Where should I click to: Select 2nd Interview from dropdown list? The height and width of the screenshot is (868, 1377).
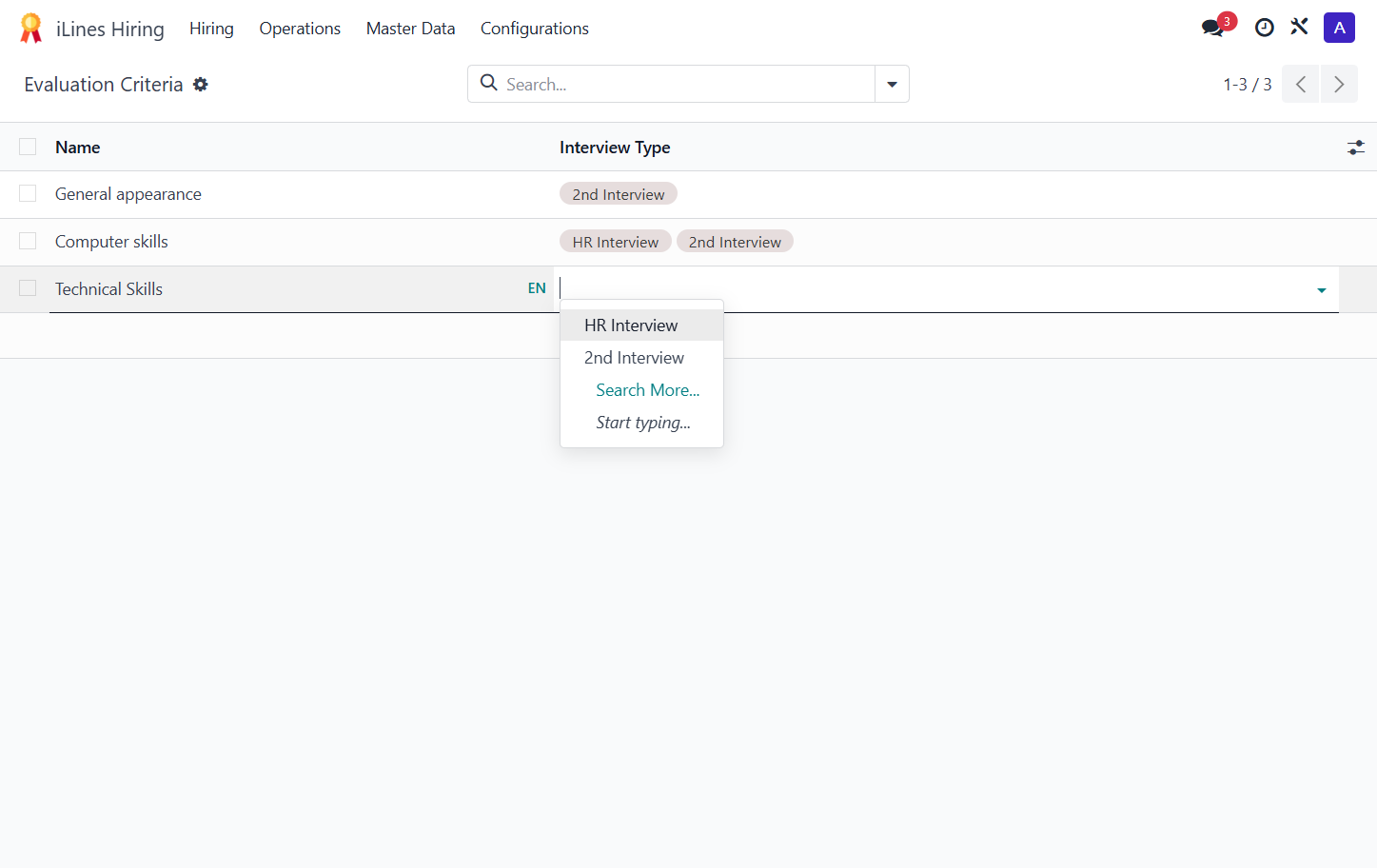pyautogui.click(x=641, y=358)
